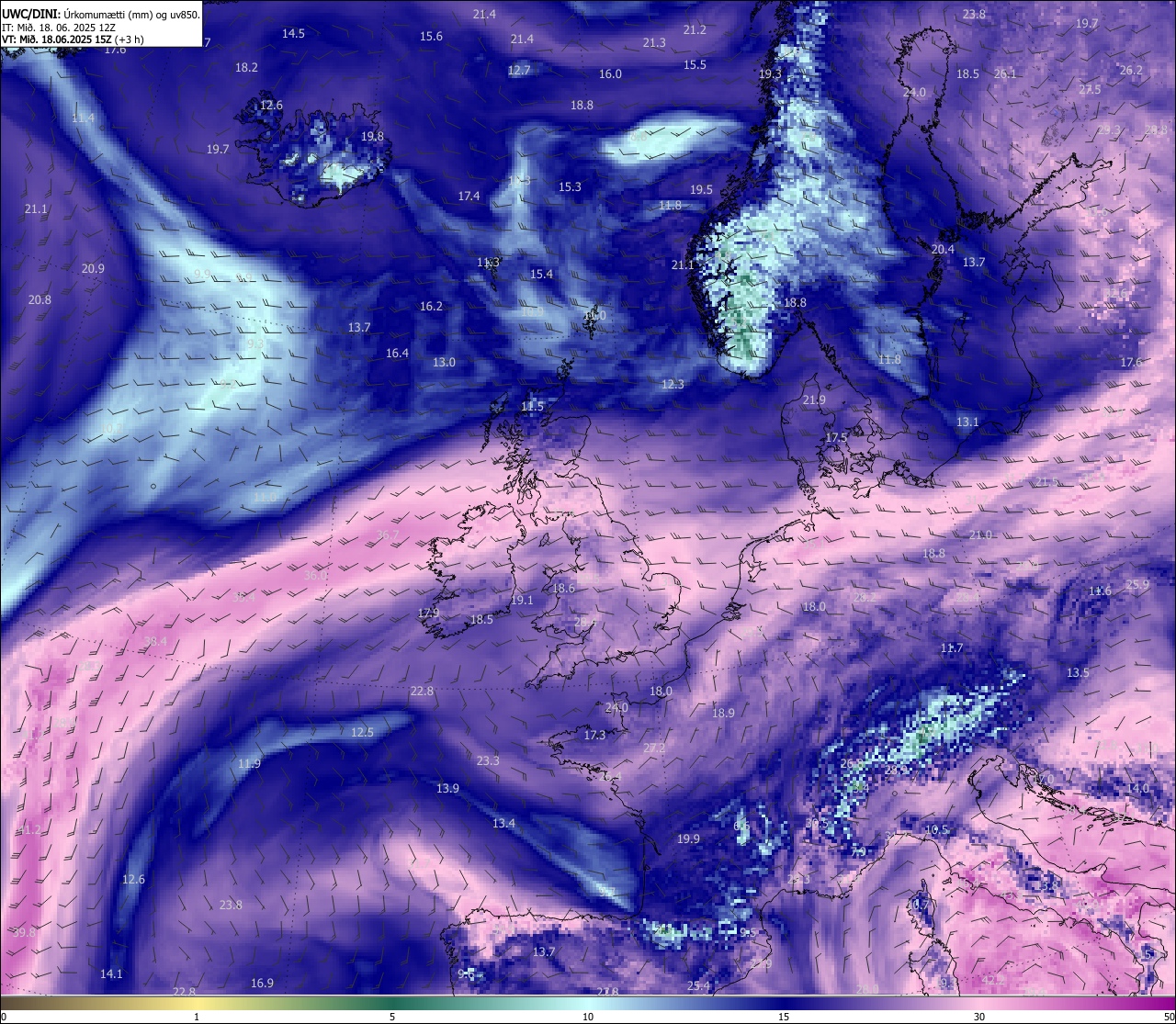Screen dimensions: 1176x1024
Task: Select the 17.3 value over Brittany
Action: [x=594, y=736]
